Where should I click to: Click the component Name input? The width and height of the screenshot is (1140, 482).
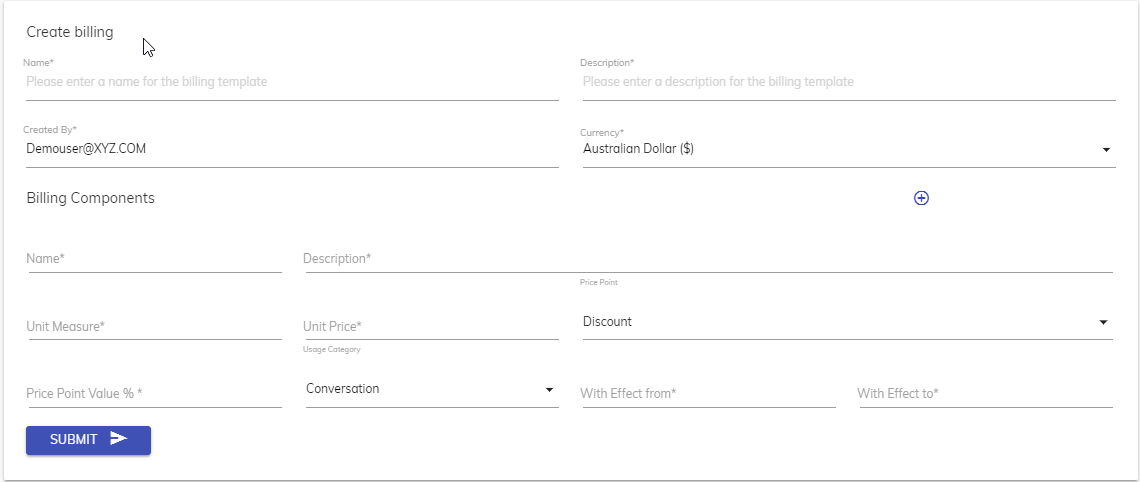[154, 259]
